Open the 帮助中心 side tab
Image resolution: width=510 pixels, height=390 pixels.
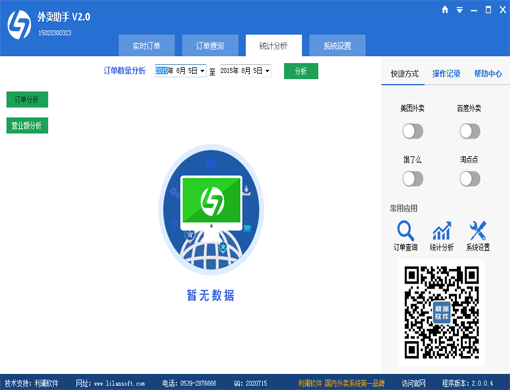(x=488, y=74)
